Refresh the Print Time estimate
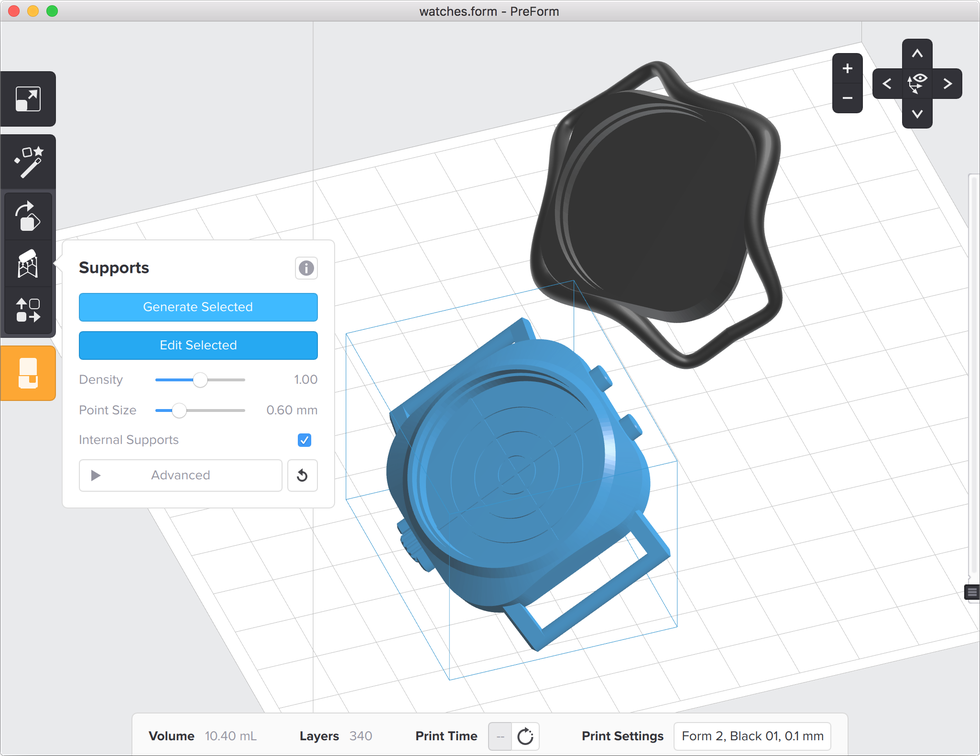 click(524, 736)
